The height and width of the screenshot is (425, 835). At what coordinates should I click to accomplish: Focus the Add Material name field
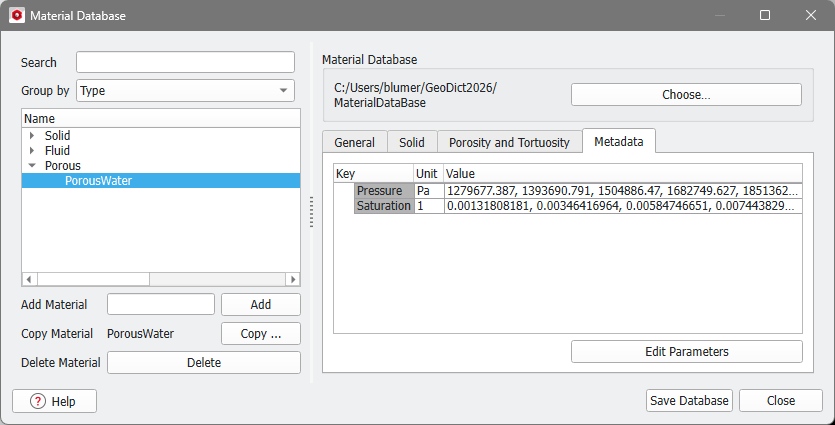tap(160, 304)
